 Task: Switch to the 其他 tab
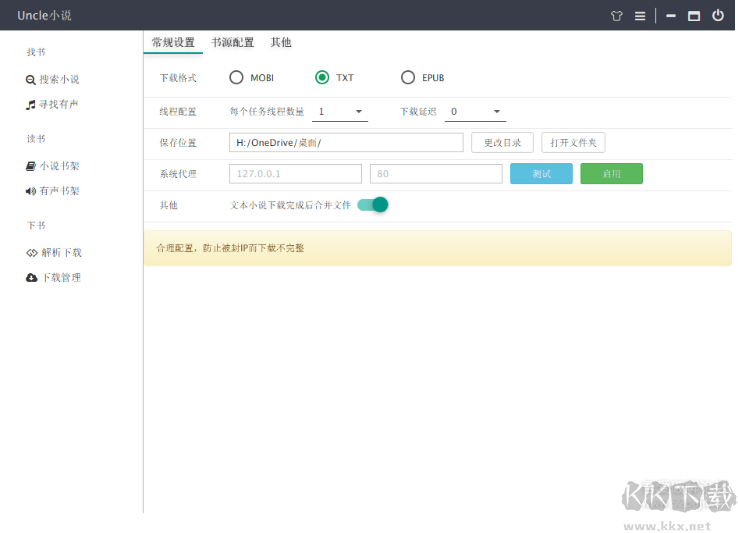tap(281, 43)
